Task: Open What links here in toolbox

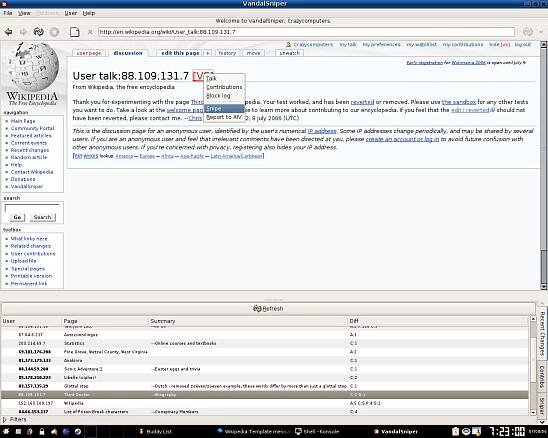Action: [29, 238]
